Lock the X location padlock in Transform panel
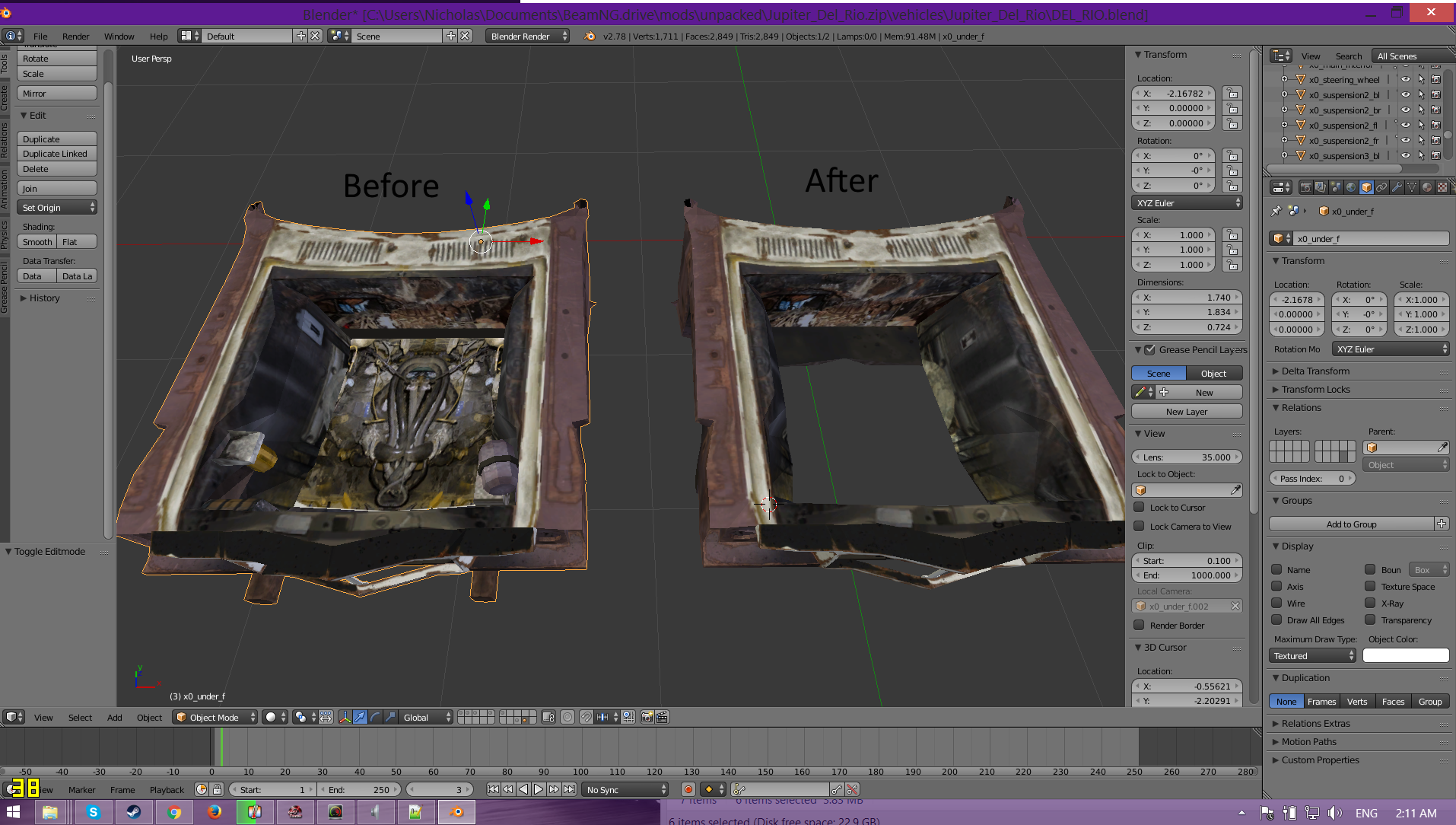This screenshot has height=825, width=1456. pyautogui.click(x=1232, y=94)
